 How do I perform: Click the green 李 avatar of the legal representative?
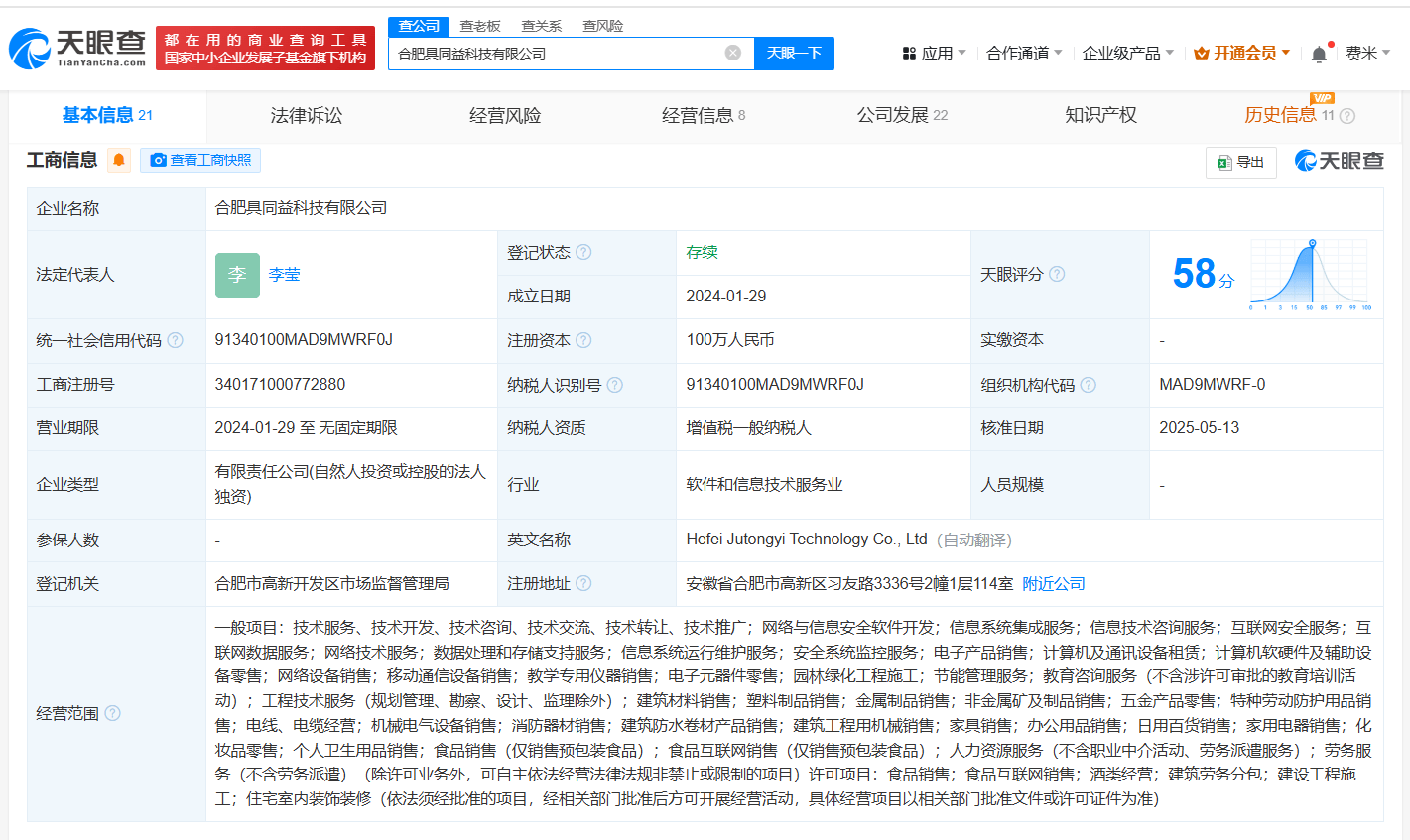point(237,275)
